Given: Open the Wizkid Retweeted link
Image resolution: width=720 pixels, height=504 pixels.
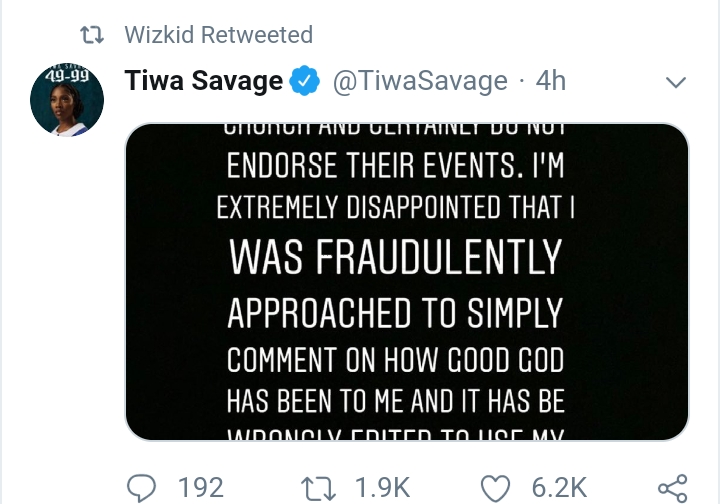Looking at the screenshot, I should click(218, 35).
